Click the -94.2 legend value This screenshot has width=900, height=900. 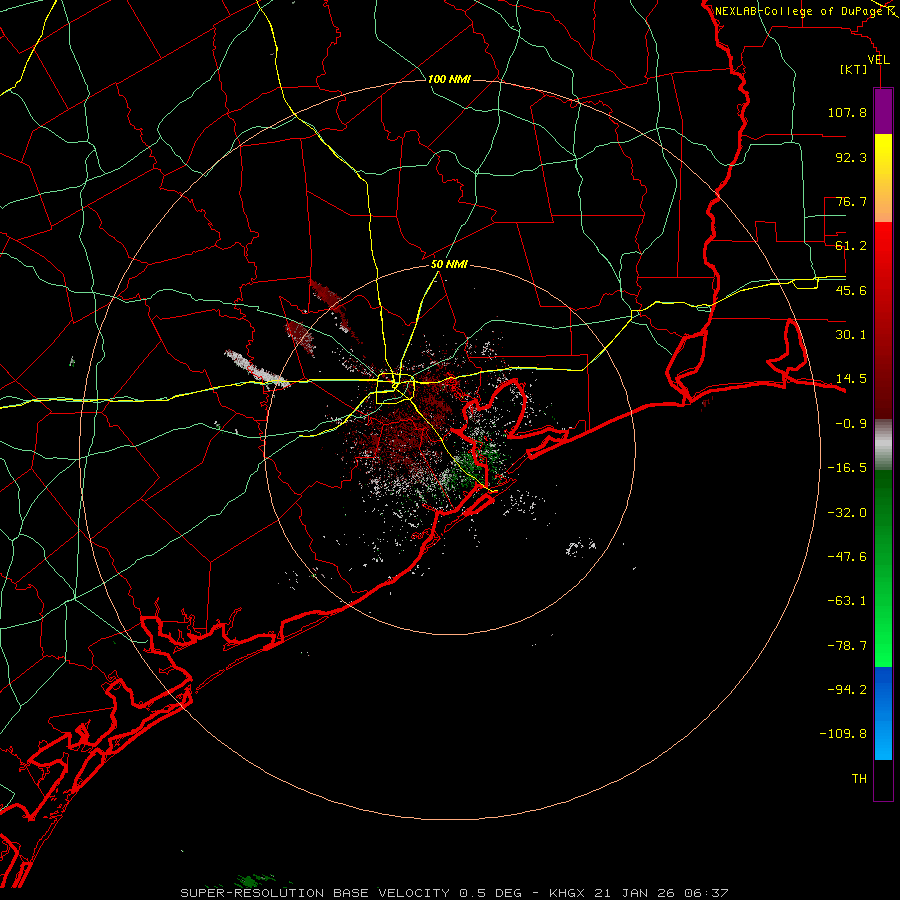click(847, 689)
